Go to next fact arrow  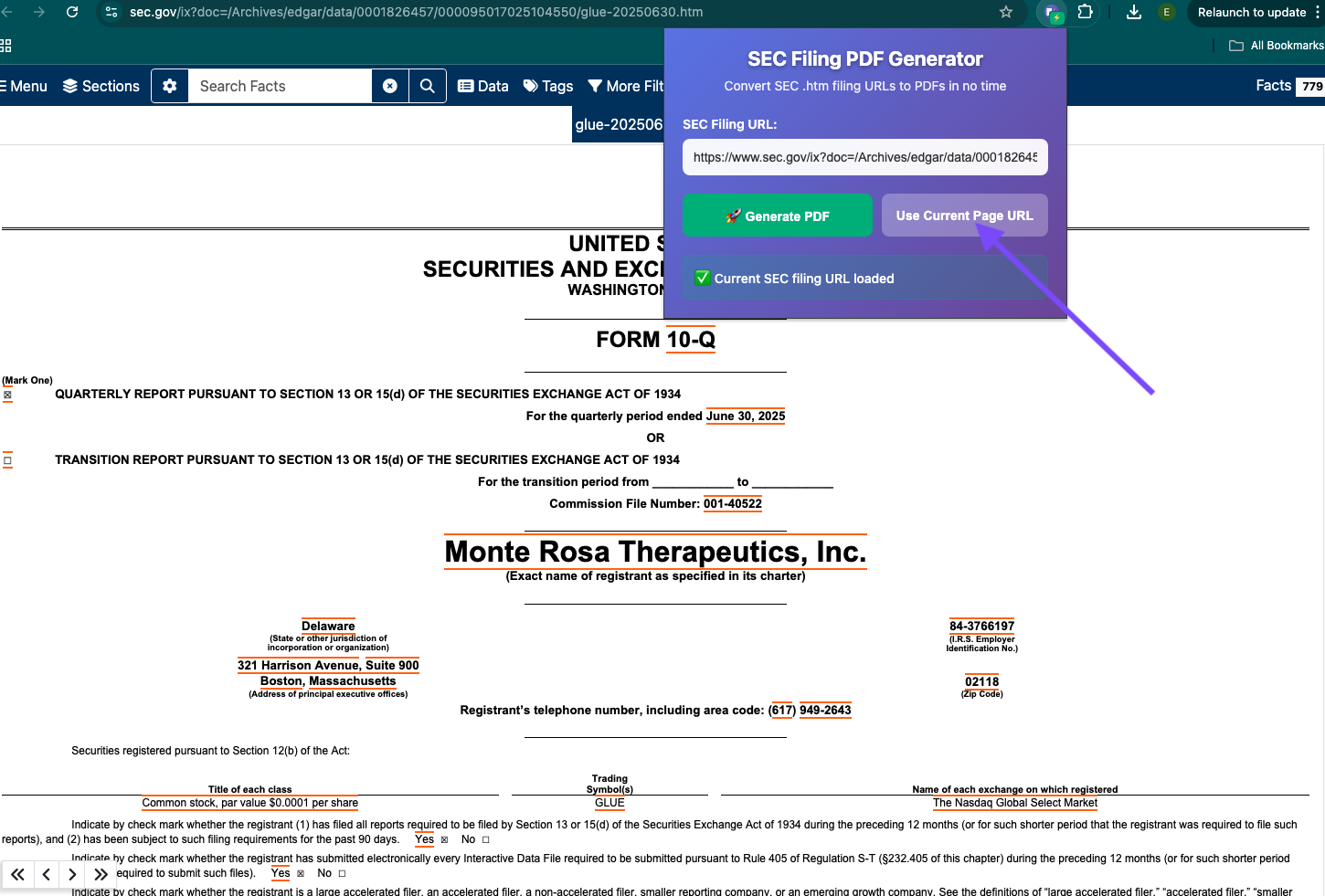pyautogui.click(x=72, y=875)
